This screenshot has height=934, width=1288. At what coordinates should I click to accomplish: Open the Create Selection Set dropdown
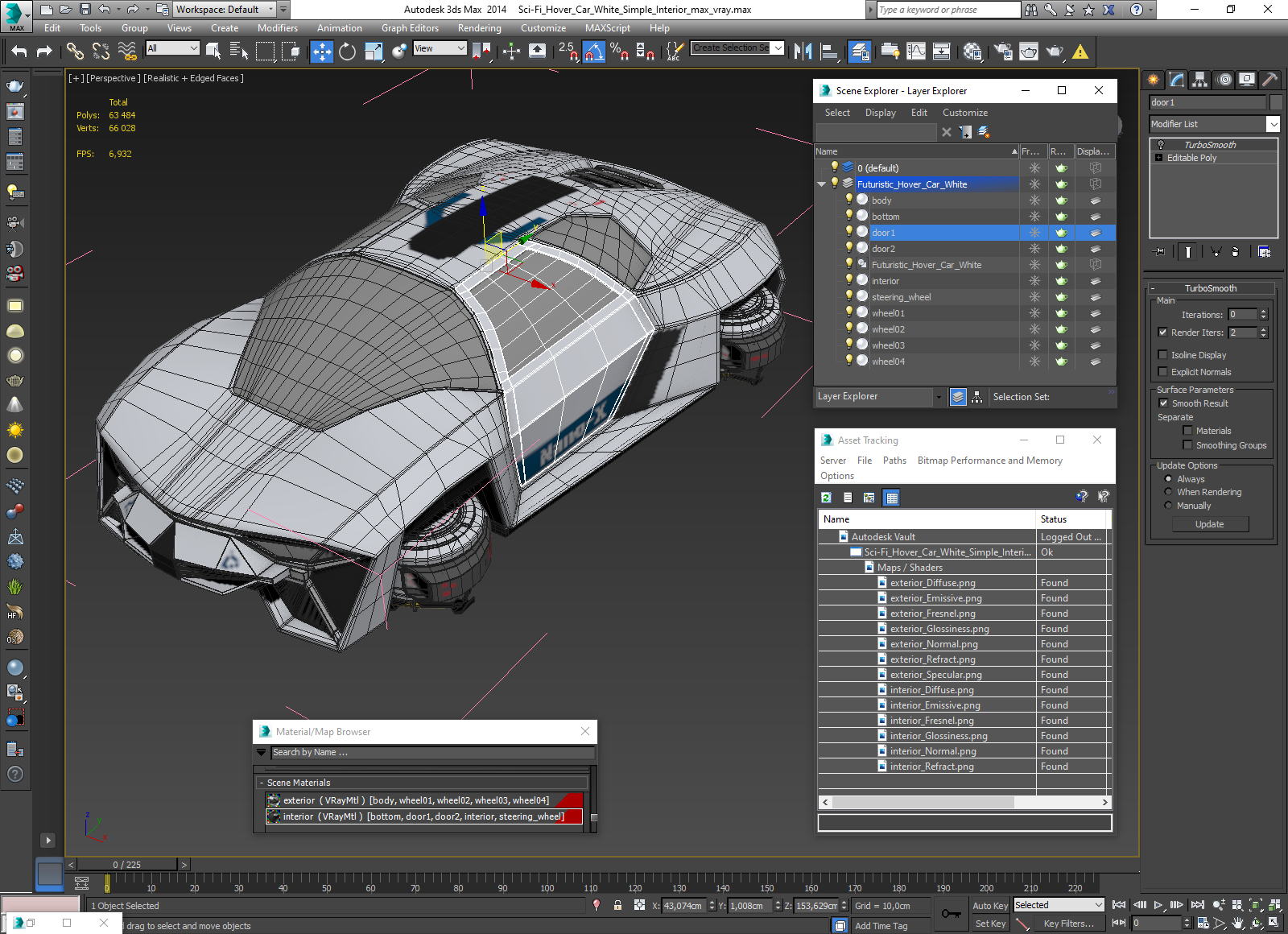point(737,48)
